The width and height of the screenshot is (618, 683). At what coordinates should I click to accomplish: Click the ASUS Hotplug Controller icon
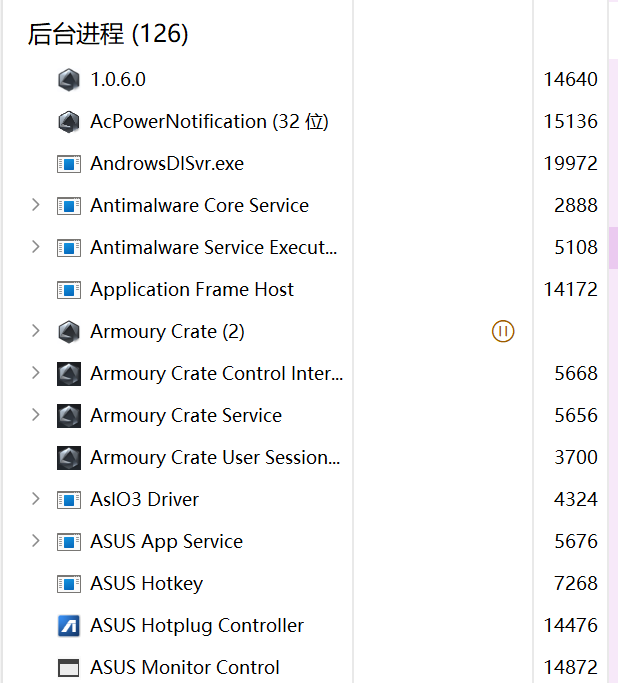pos(69,626)
